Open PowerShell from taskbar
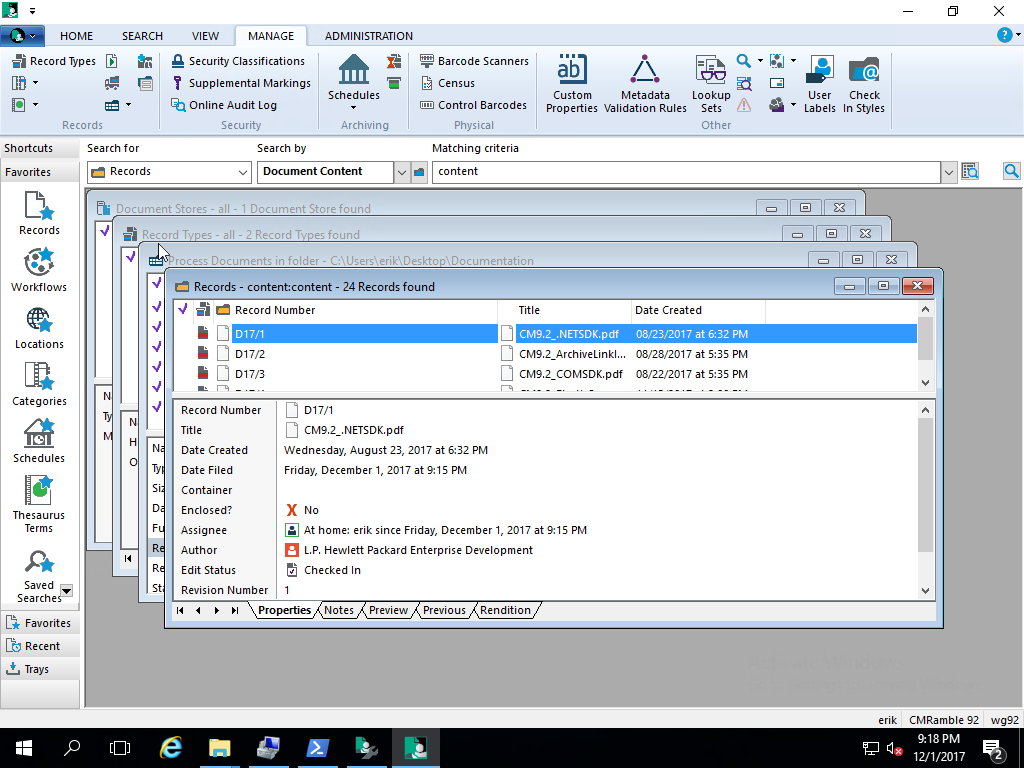Image resolution: width=1024 pixels, height=768 pixels. tap(317, 748)
